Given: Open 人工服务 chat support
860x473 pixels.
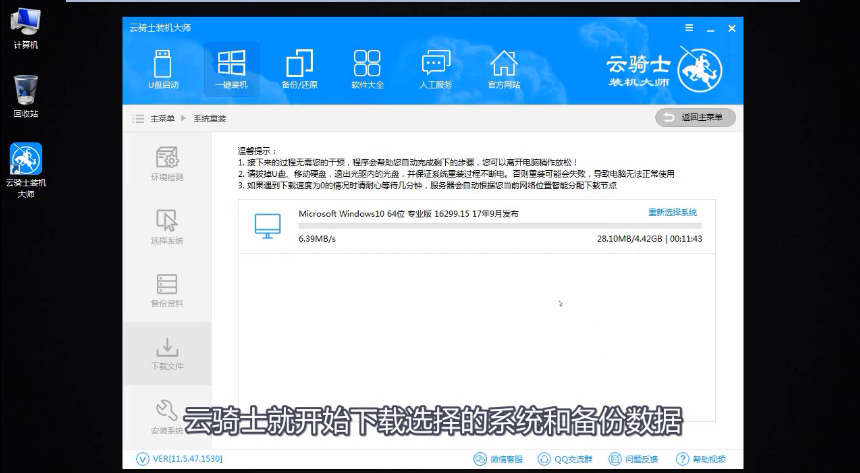Looking at the screenshot, I should click(x=435, y=69).
